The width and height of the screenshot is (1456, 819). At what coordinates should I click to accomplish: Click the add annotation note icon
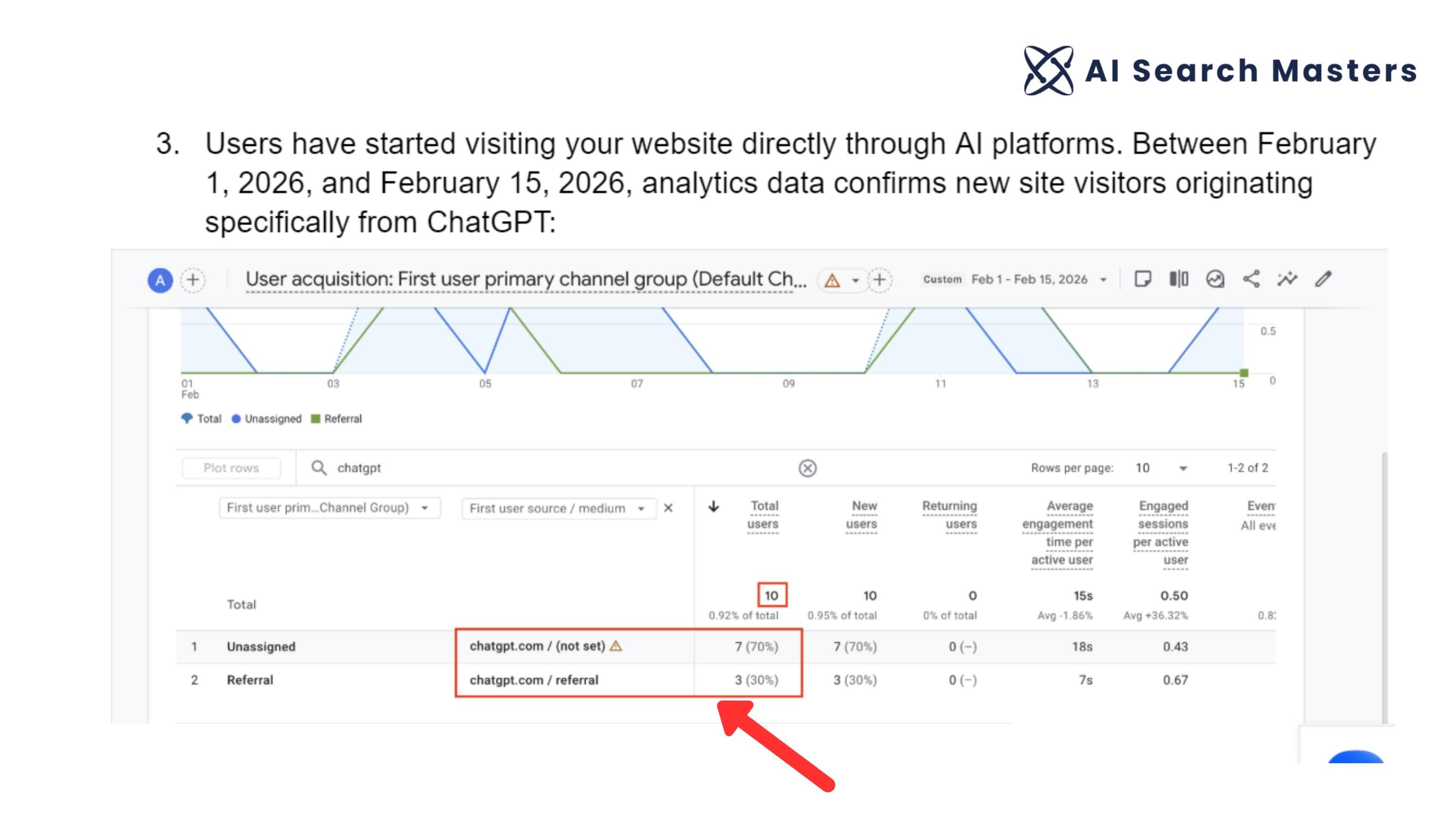point(1142,279)
